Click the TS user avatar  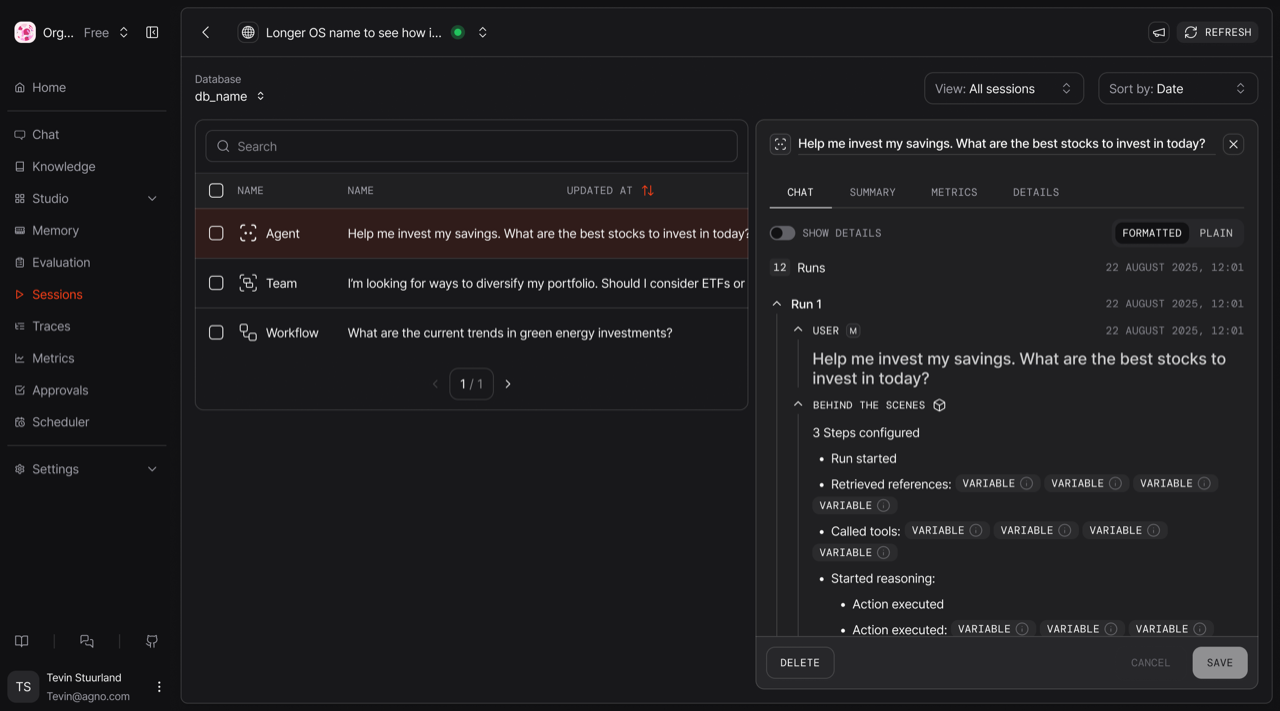tap(23, 687)
